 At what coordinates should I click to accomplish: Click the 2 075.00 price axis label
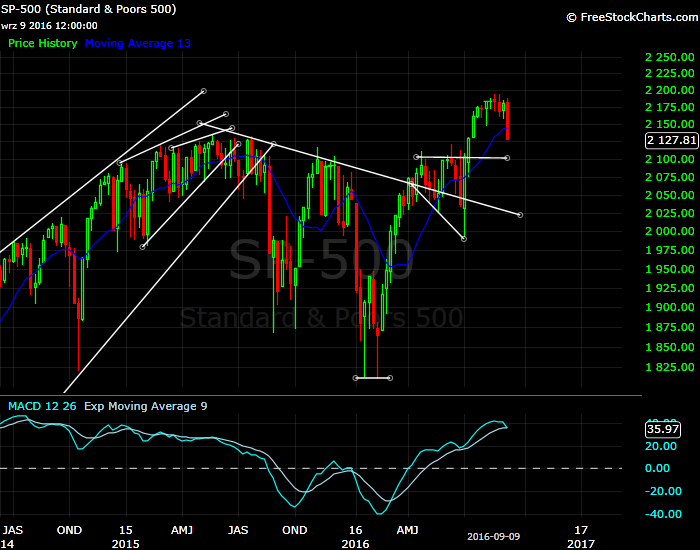coord(670,177)
